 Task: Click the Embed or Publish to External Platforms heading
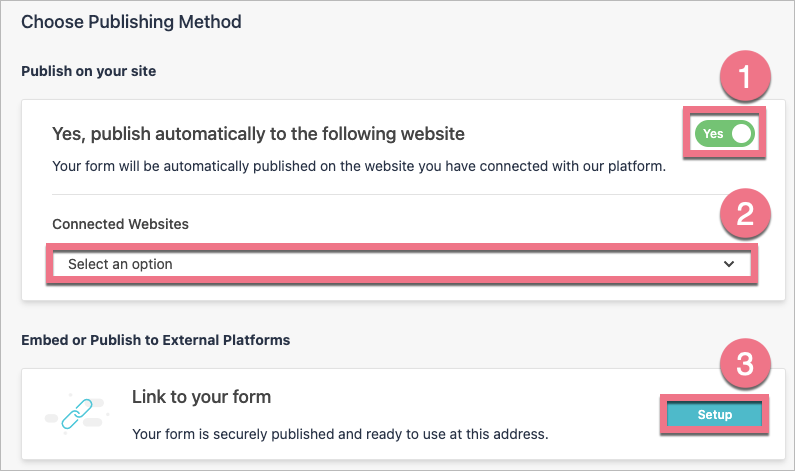click(155, 340)
